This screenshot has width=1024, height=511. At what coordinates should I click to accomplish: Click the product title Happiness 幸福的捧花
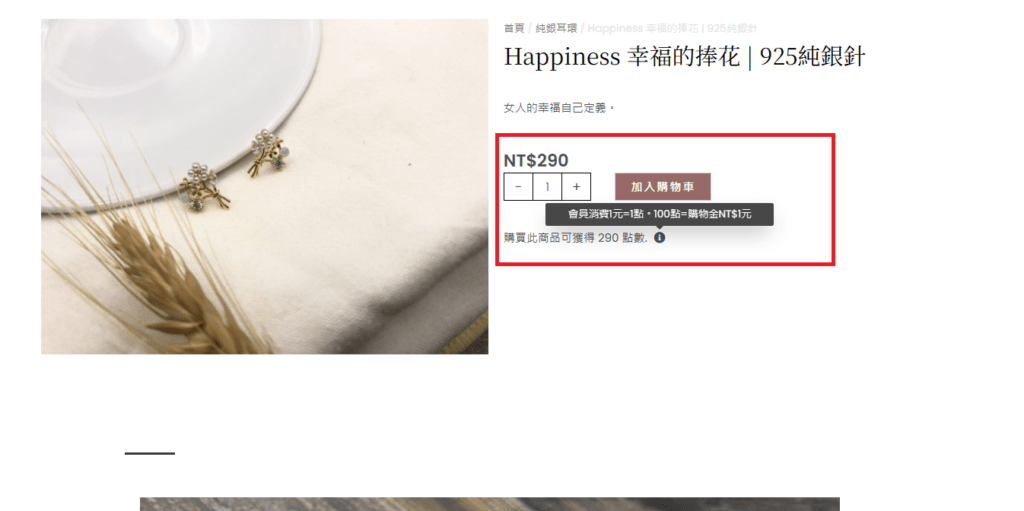(x=684, y=57)
